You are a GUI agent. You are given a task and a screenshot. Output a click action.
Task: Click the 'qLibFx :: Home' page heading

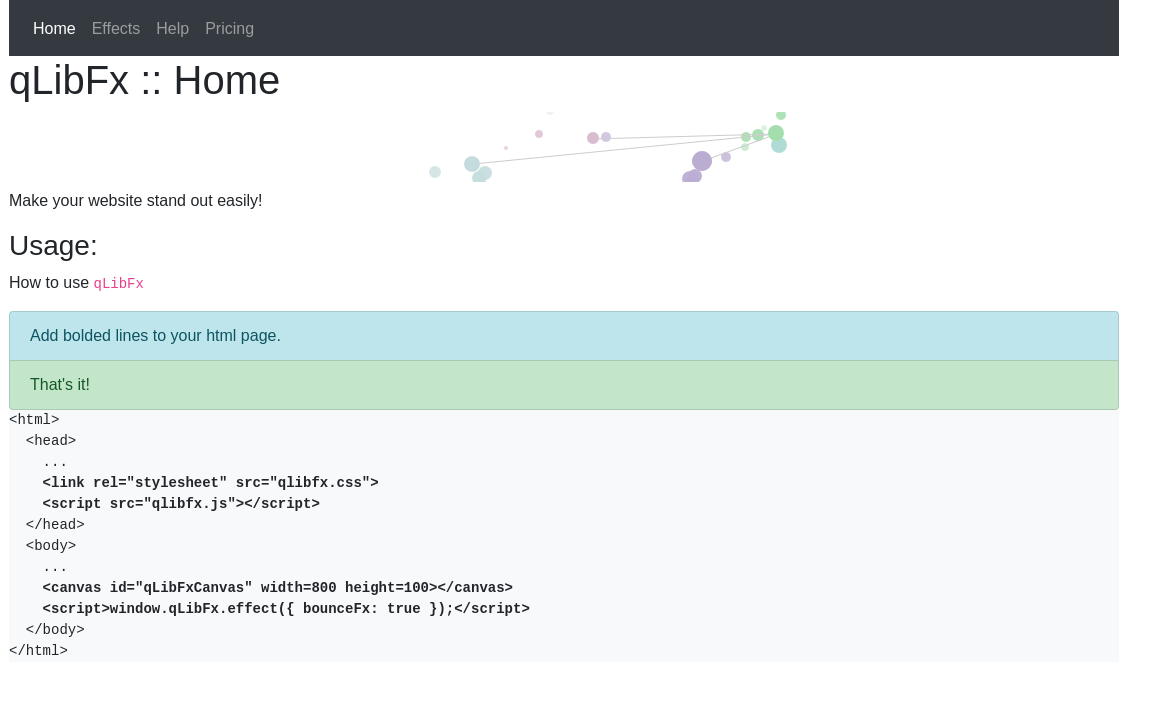click(144, 80)
